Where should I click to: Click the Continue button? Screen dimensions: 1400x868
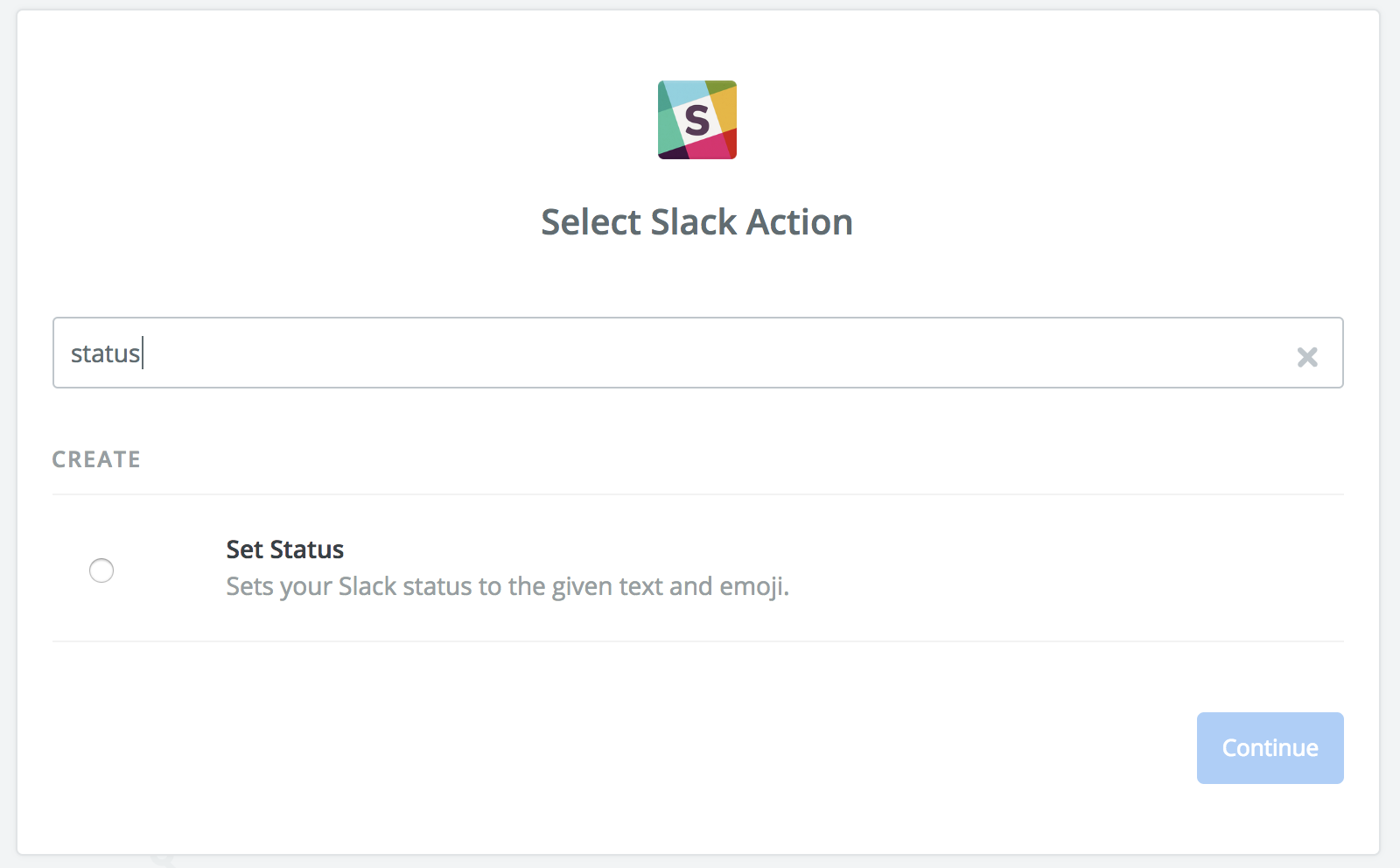(1270, 747)
